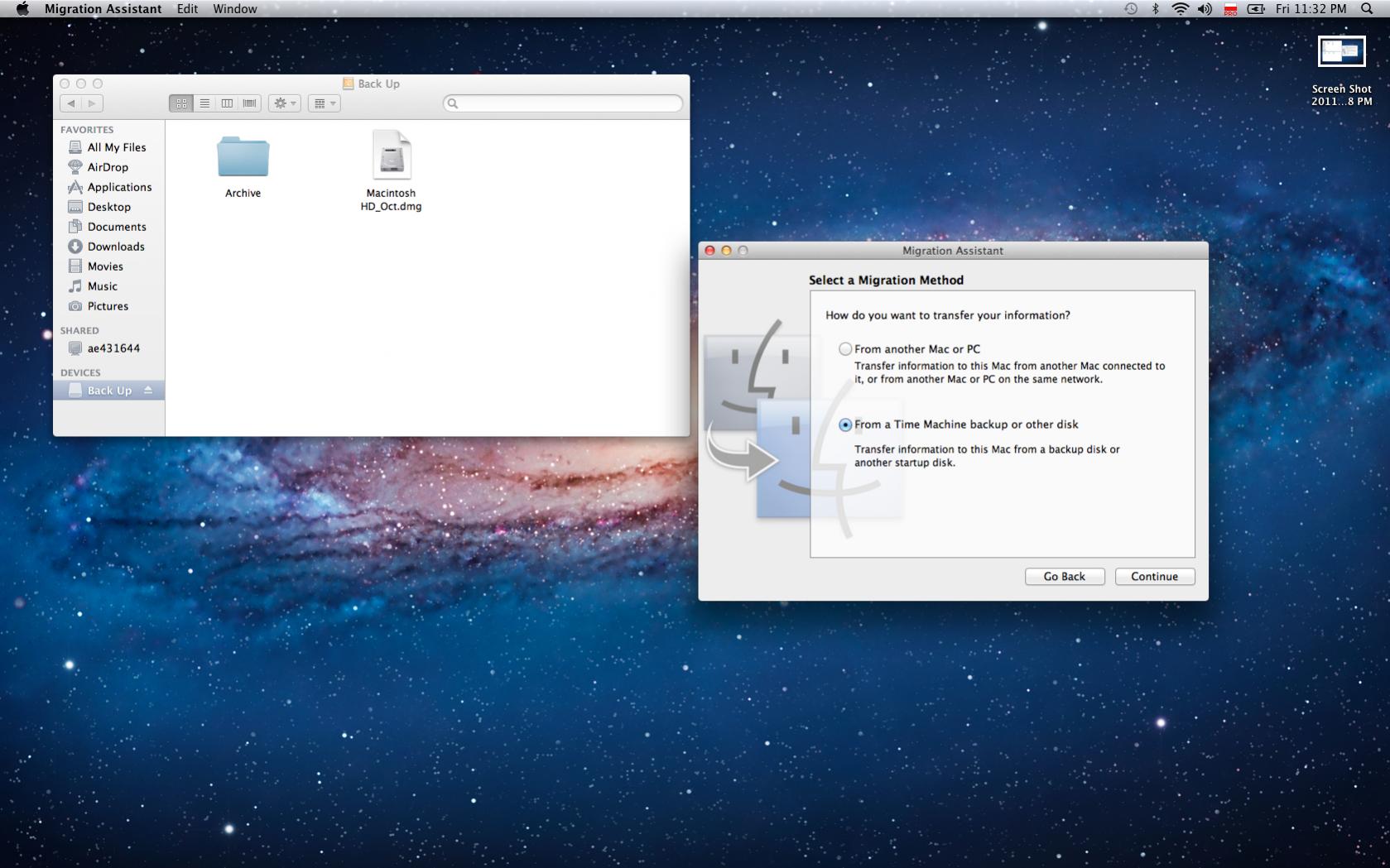Select From a Time Machine backup option
Viewport: 1390px width, 868px height.
tap(845, 424)
